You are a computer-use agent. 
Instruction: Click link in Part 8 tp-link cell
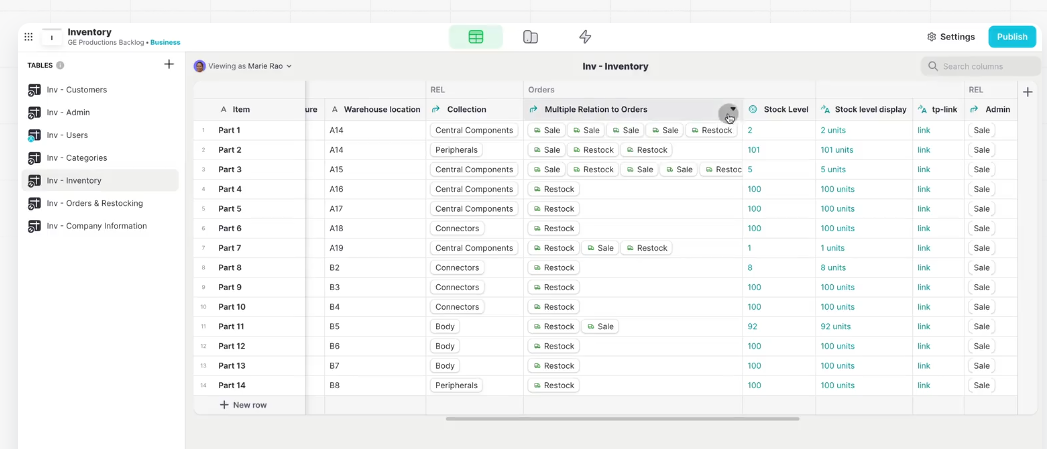click(923, 268)
